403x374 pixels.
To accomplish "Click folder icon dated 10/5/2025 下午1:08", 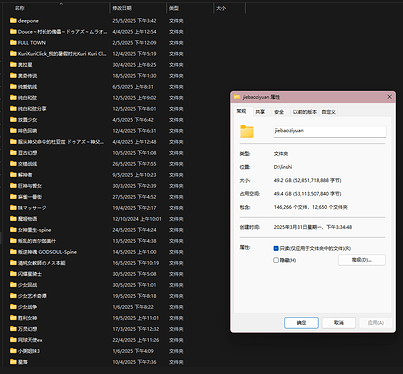I will tap(13, 153).
